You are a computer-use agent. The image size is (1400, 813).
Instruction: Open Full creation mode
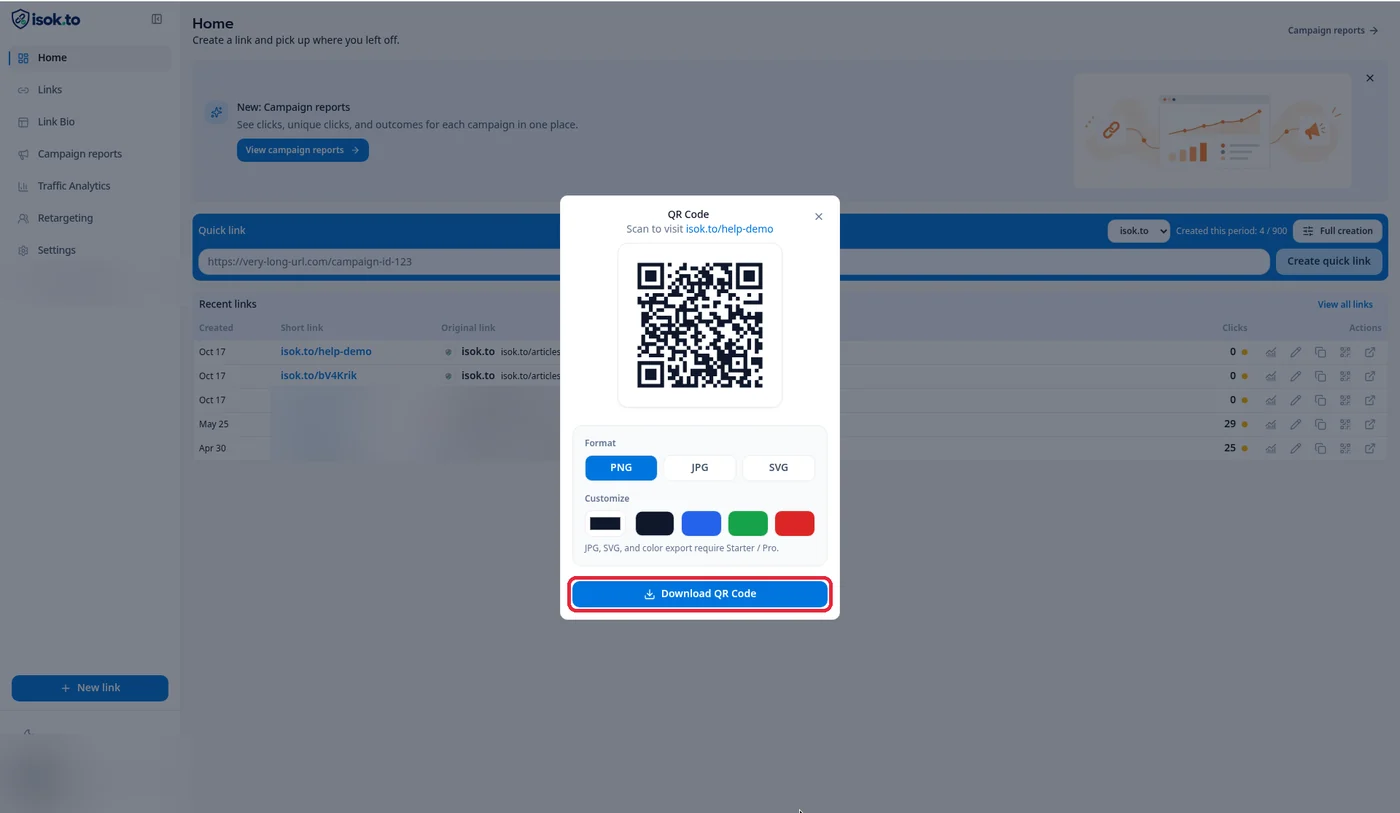[x=1338, y=231]
